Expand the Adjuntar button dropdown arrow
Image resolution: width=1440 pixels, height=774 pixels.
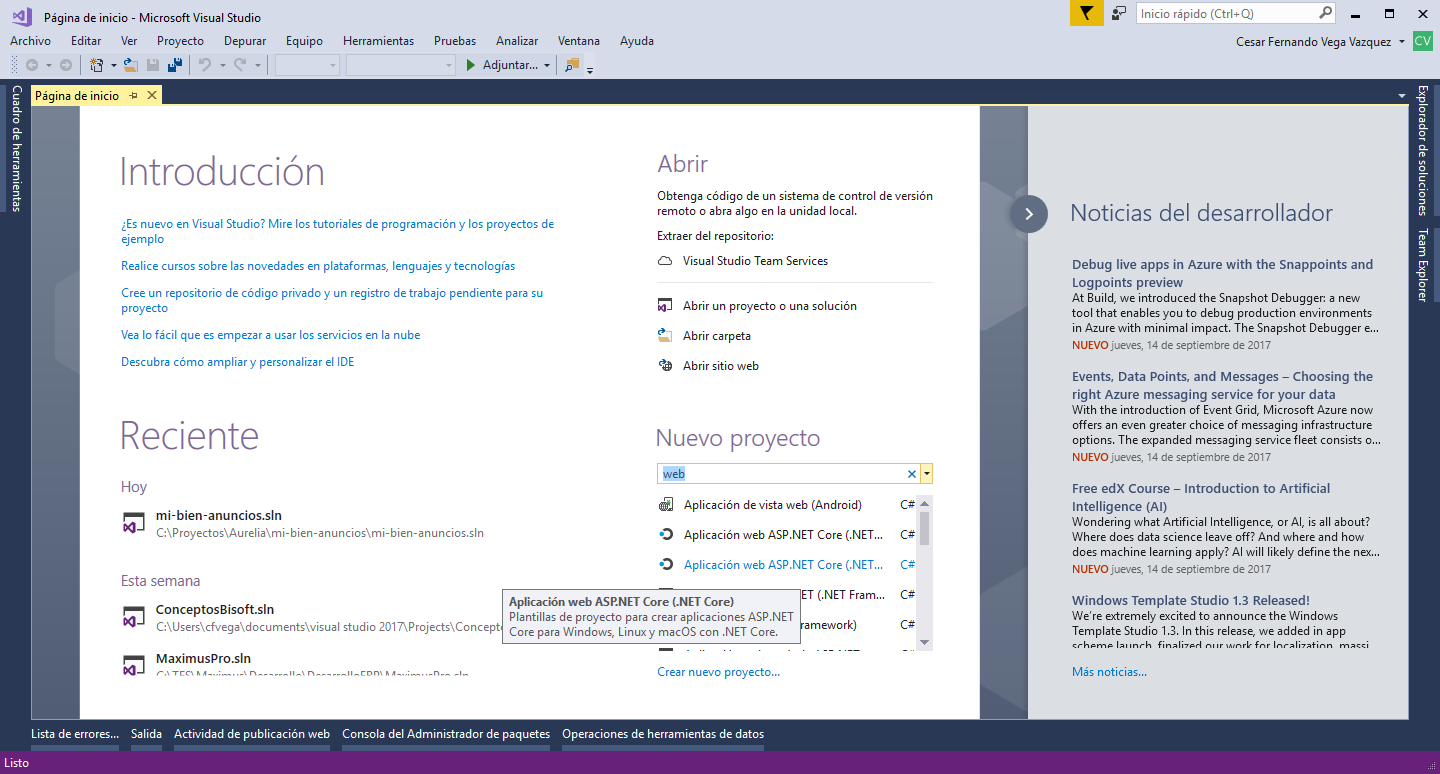(x=547, y=65)
